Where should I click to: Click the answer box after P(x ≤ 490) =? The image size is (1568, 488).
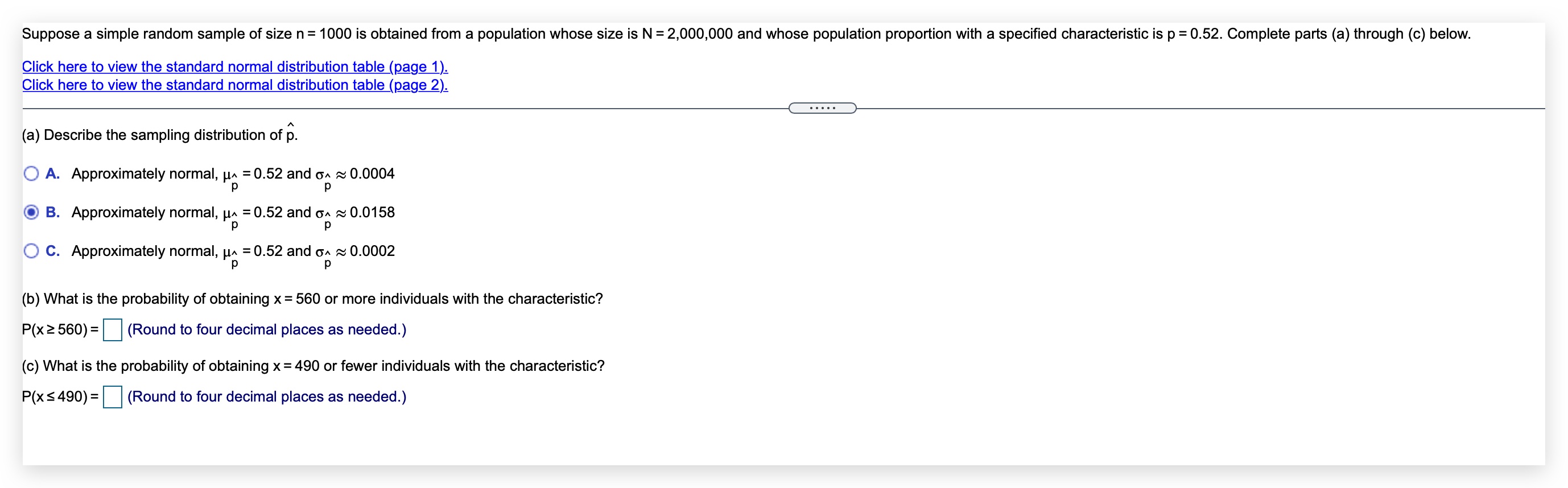pos(113,397)
